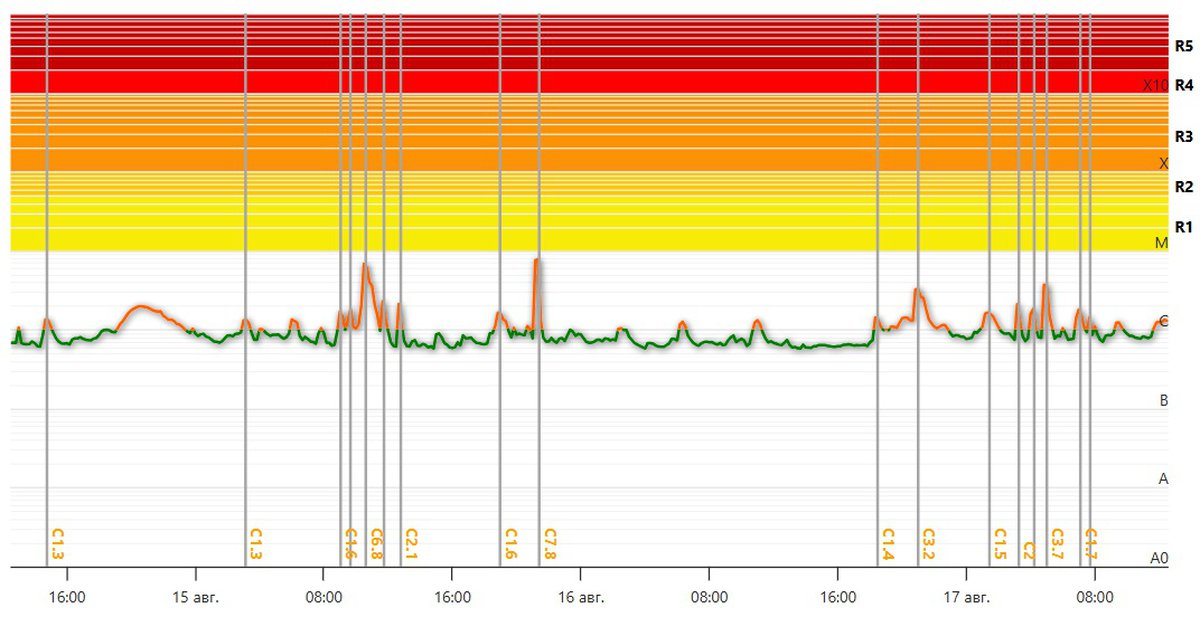Select the C7.8 flare marker label
The width and height of the screenshot is (1200, 617).
(549, 543)
